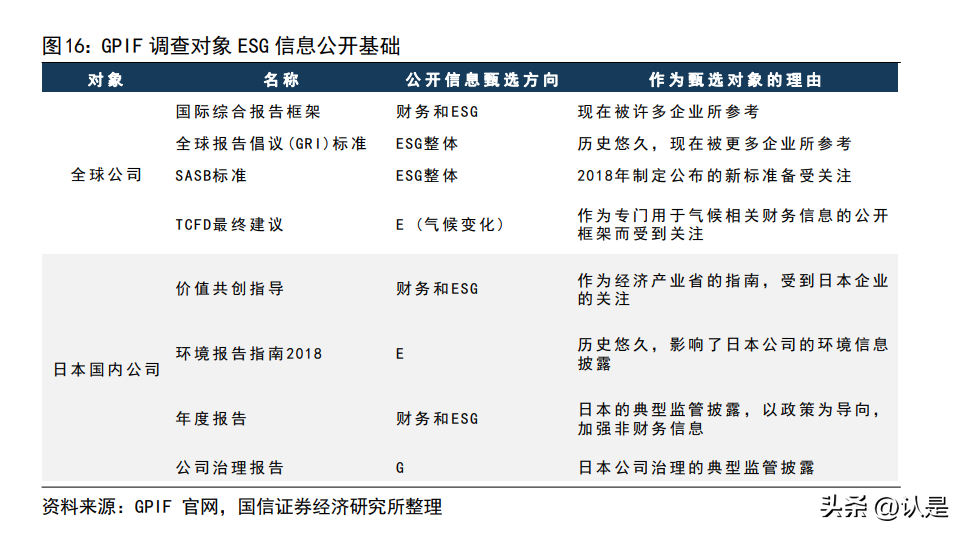This screenshot has height=535, width=965.
Task: Click the reason text '作为专门用于气候相关财务信息的公开框架而受到关注'
Action: click(733, 225)
